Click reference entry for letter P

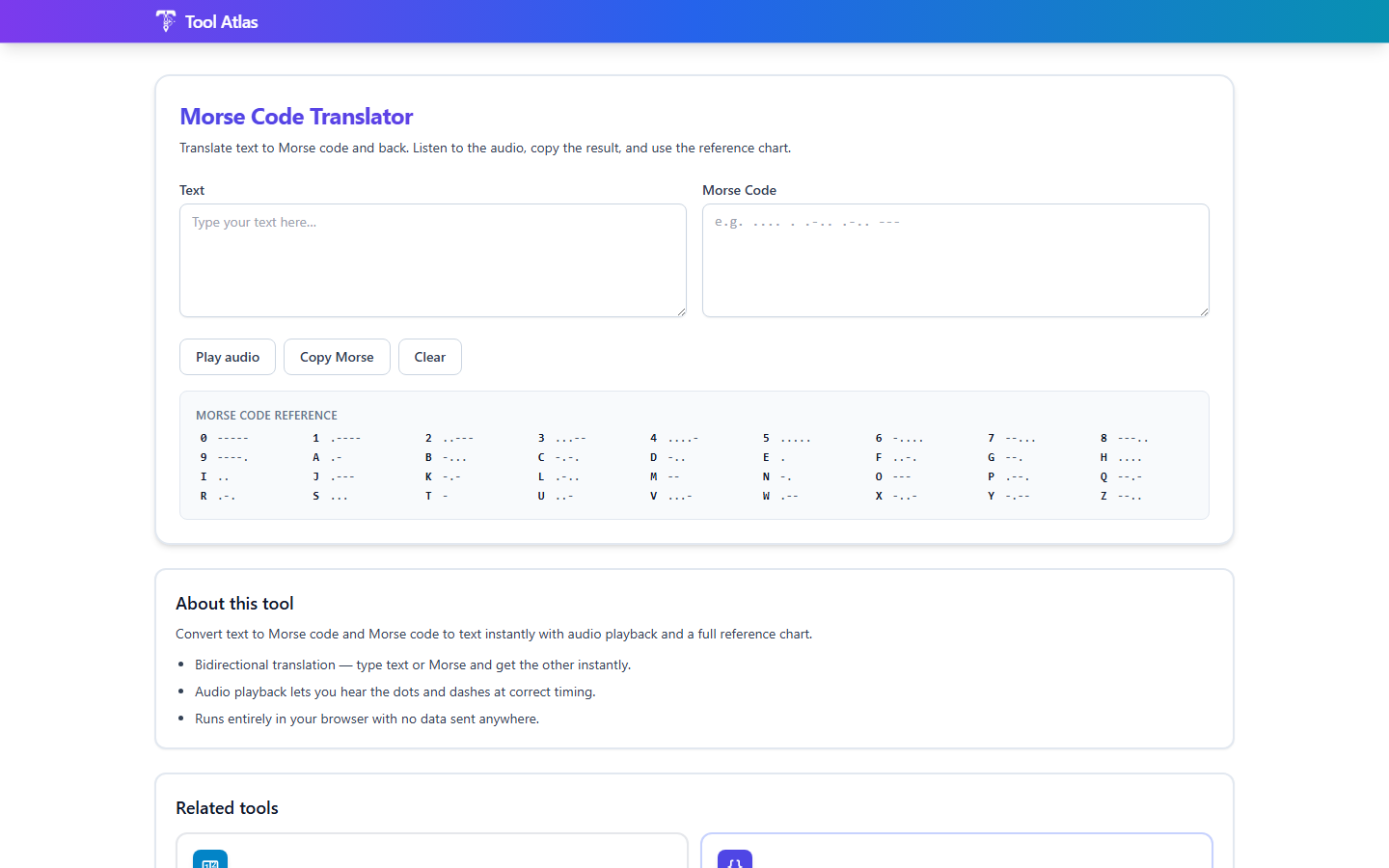coord(1009,476)
